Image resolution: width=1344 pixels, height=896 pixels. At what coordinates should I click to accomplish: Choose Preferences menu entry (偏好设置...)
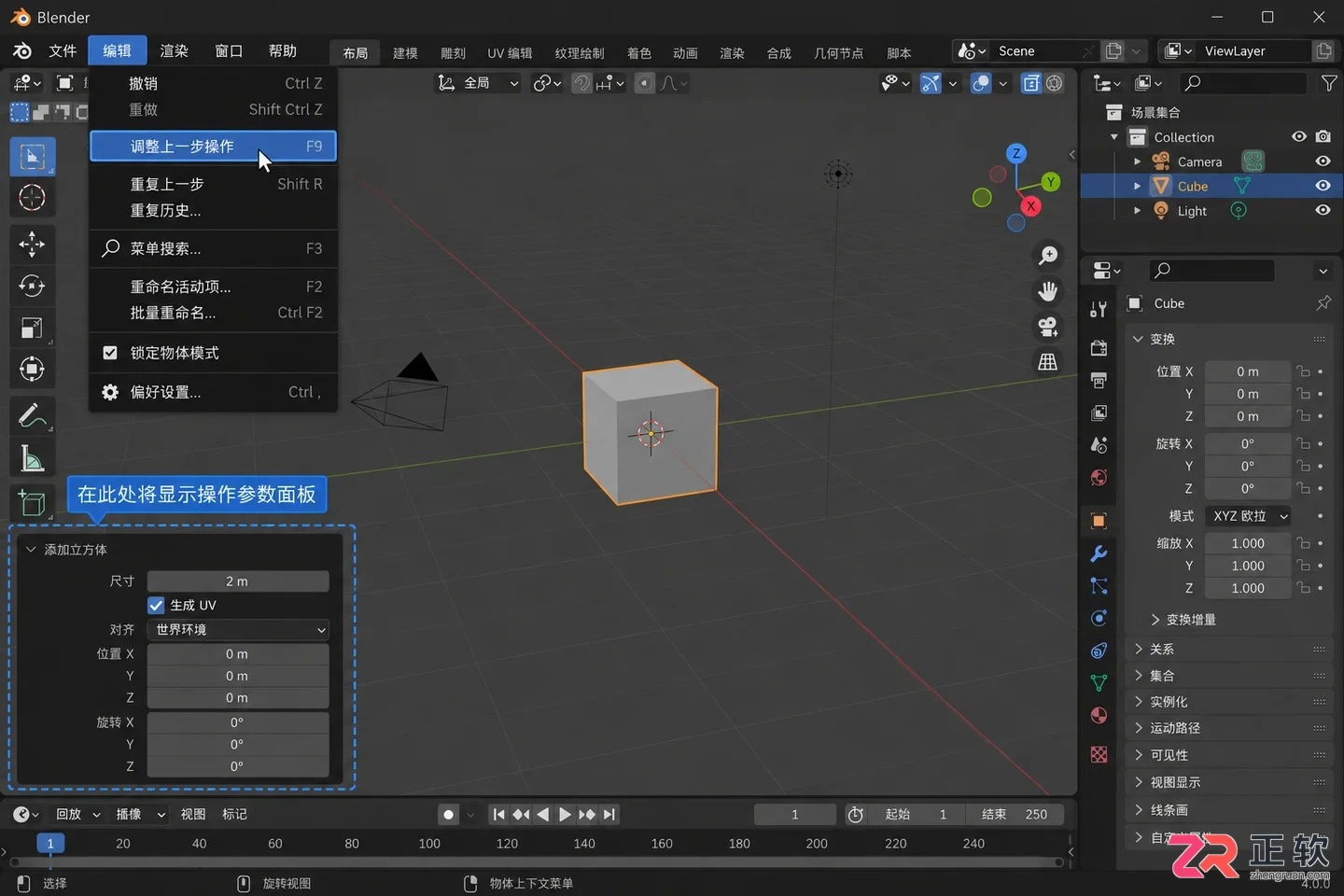[213, 392]
